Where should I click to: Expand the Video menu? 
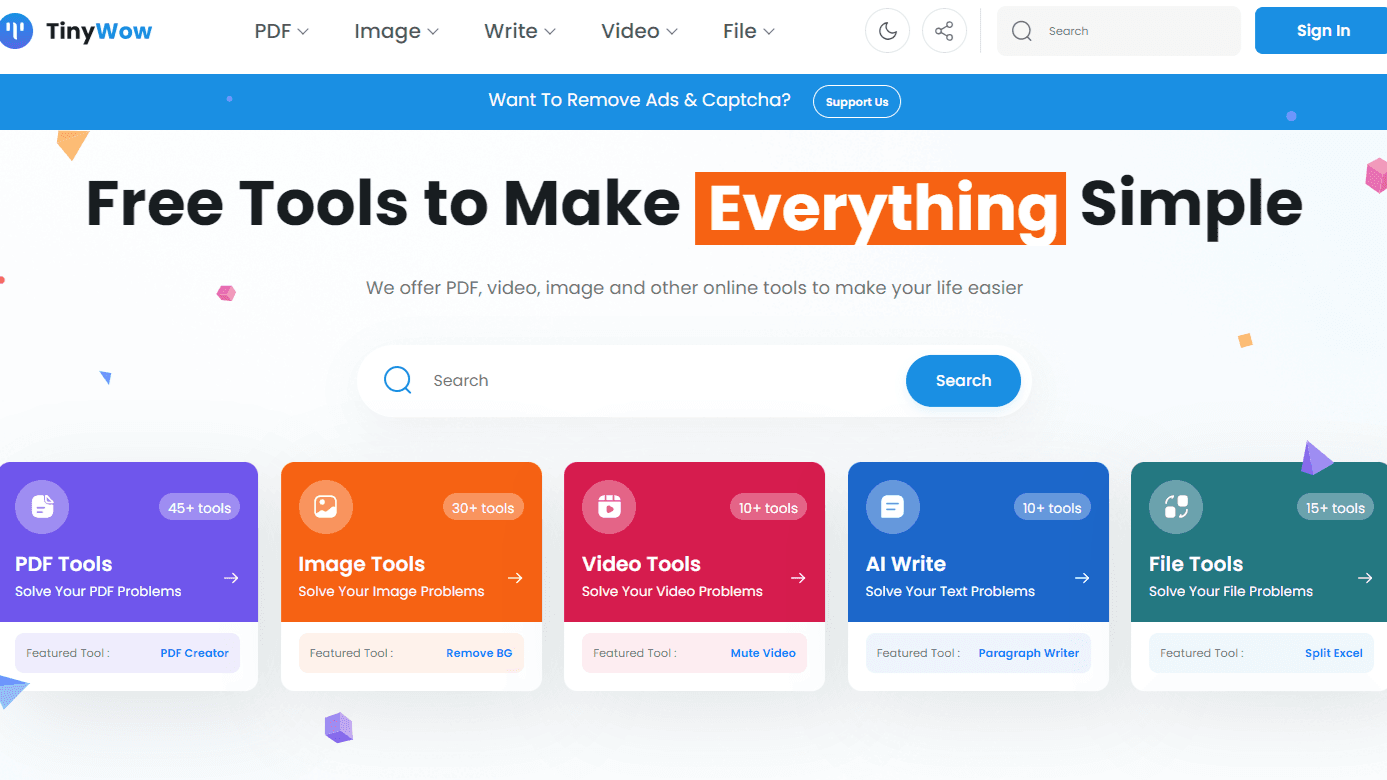click(x=637, y=31)
